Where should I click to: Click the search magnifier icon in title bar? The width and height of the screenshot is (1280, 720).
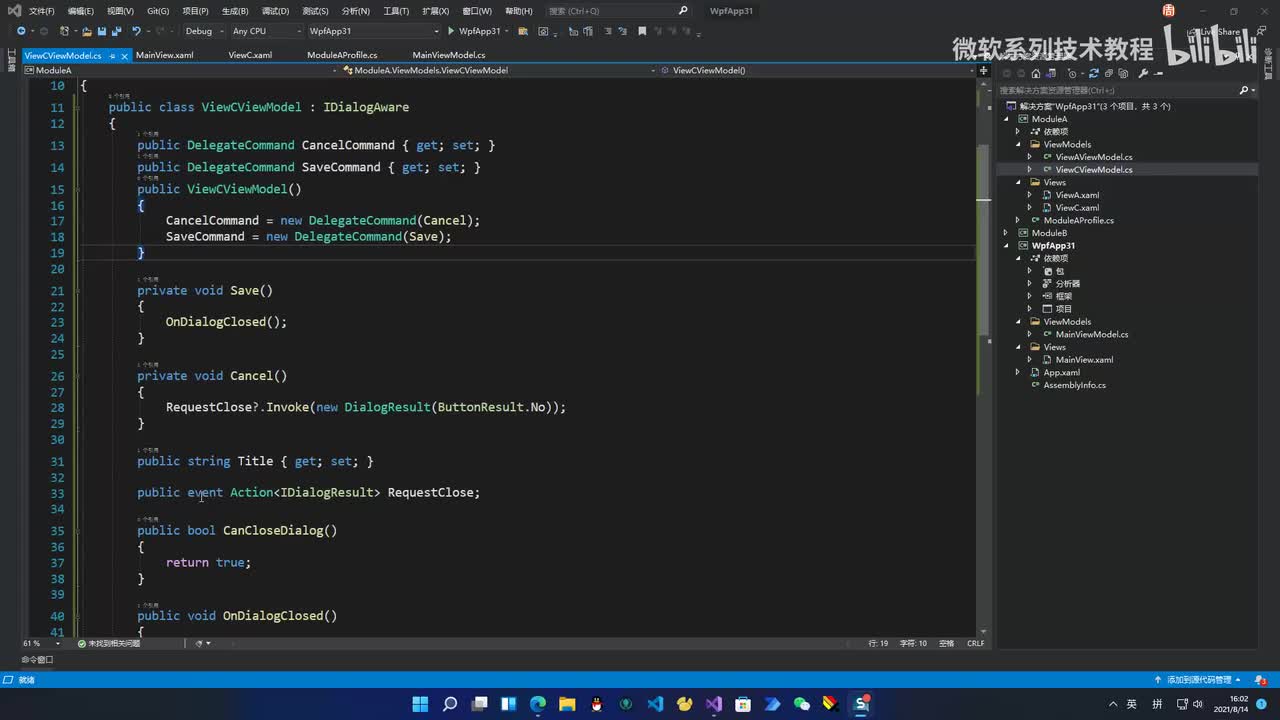[683, 11]
